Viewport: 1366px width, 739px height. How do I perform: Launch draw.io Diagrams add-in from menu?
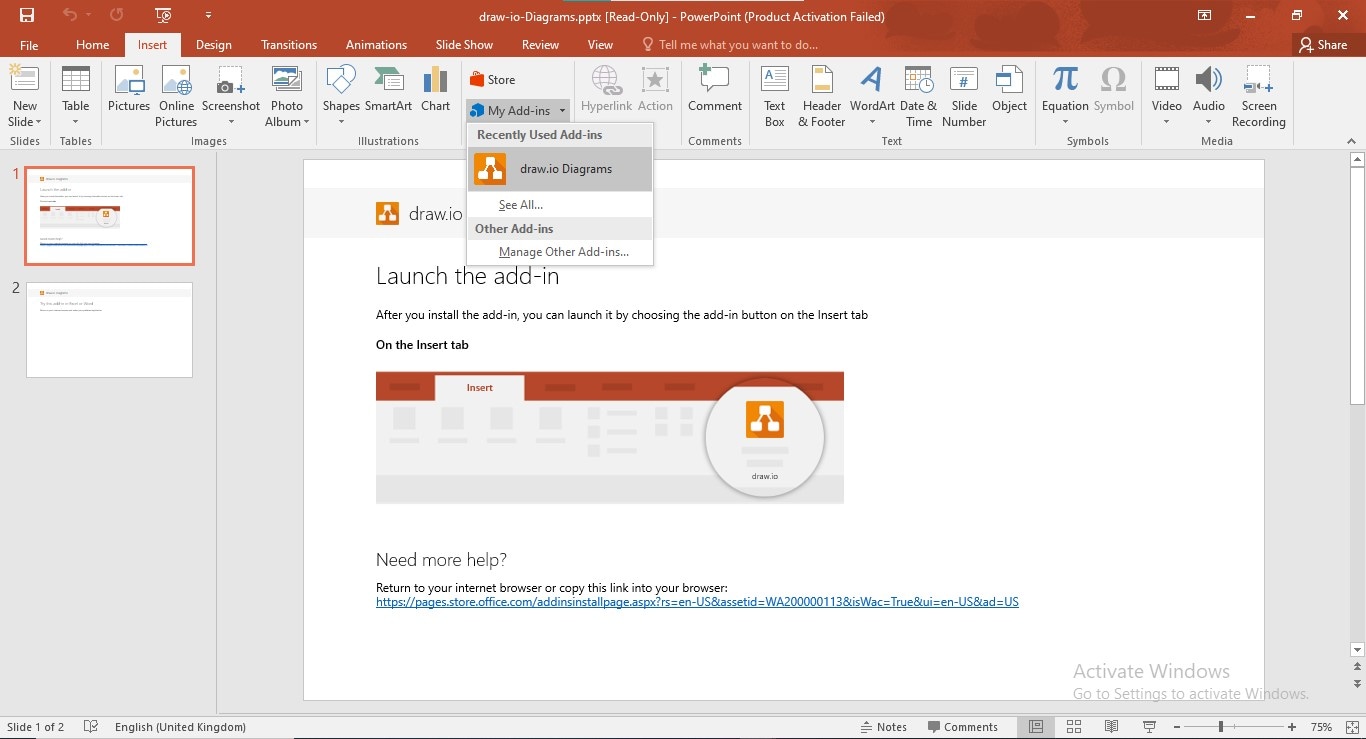(560, 169)
